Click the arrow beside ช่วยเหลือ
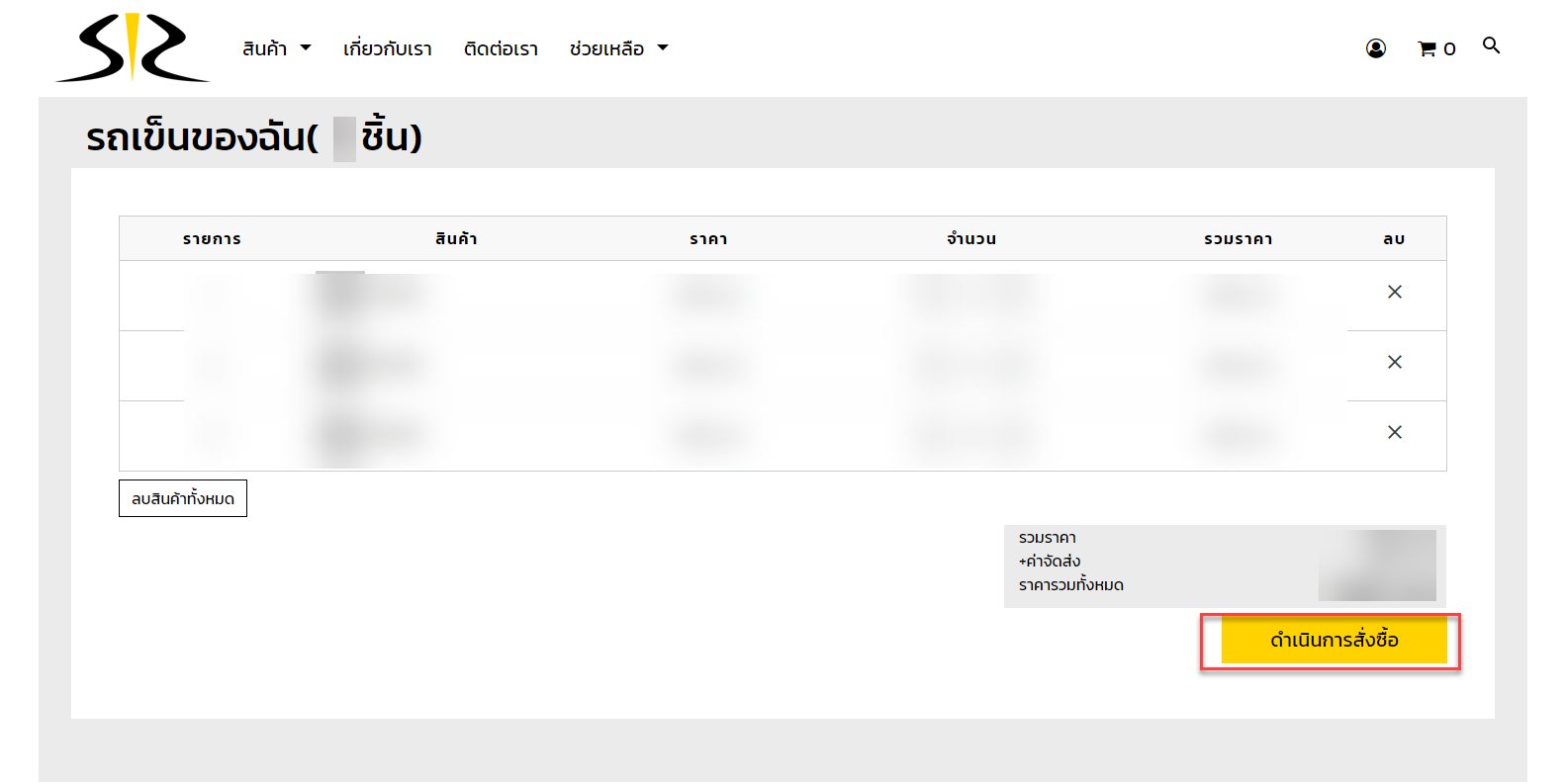Screen dimensions: 1565x784 (663, 48)
